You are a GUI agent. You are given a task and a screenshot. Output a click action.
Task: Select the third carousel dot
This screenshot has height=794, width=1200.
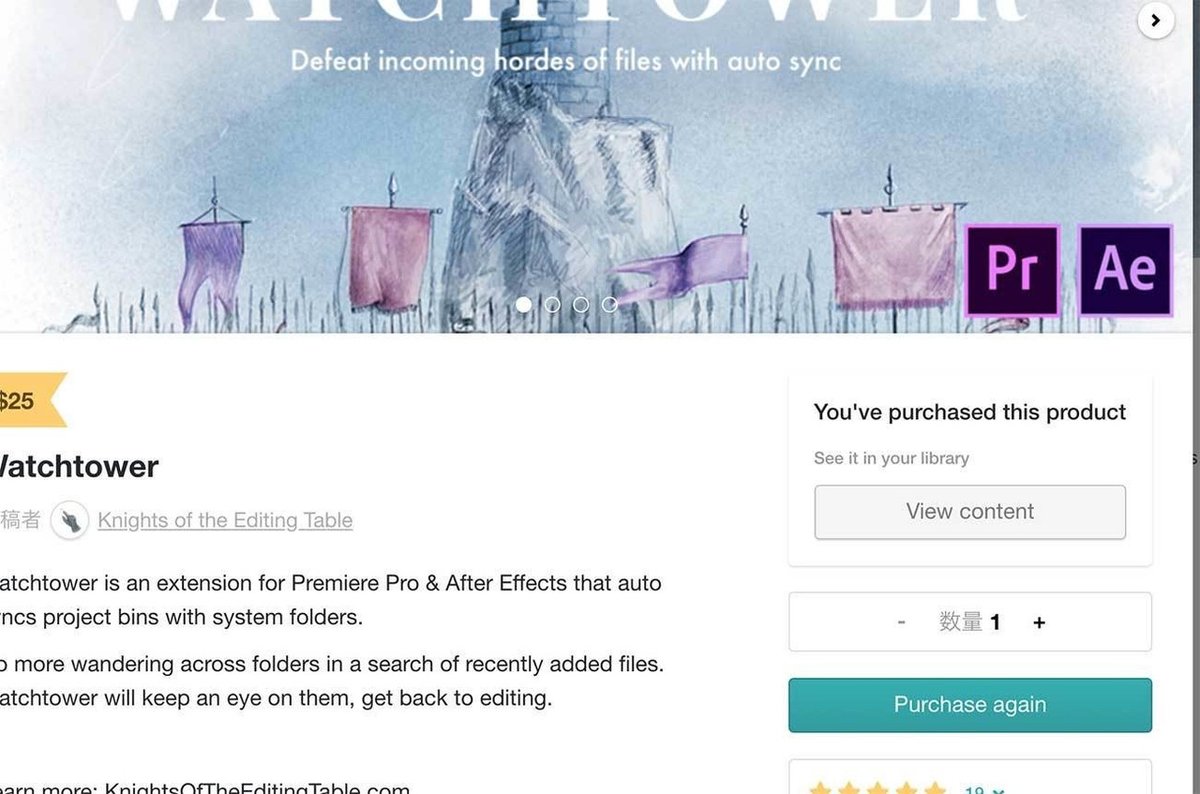[x=581, y=304]
